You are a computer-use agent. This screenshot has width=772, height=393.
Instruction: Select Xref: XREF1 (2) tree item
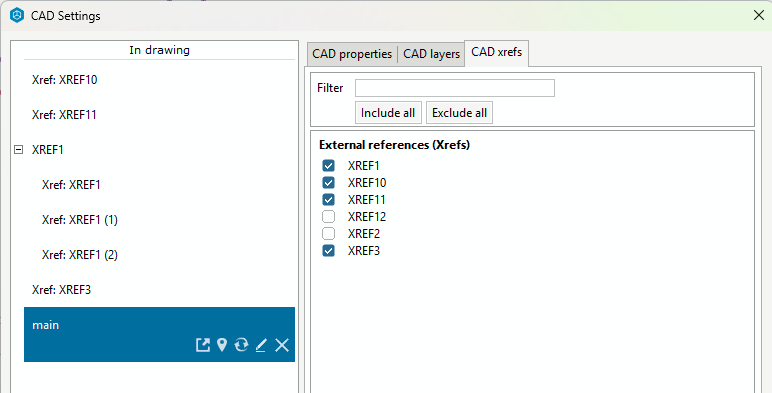pyautogui.click(x=160, y=255)
